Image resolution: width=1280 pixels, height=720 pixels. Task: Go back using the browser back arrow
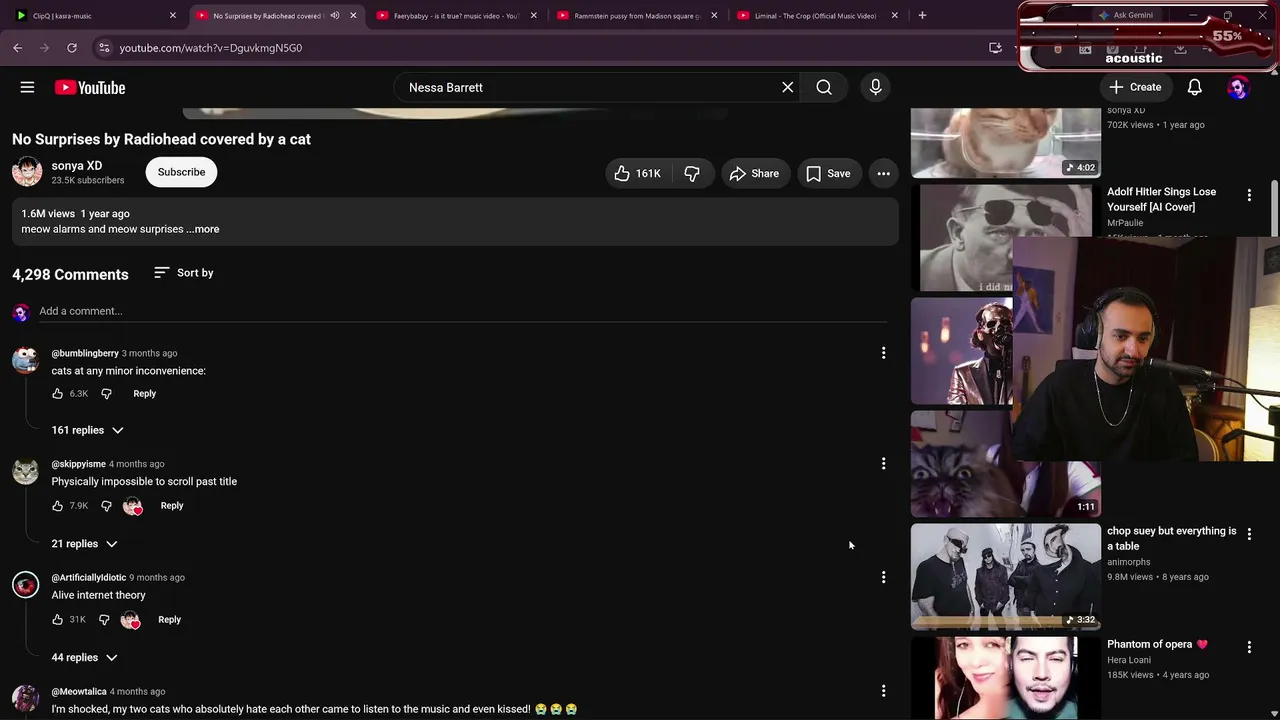click(18, 47)
